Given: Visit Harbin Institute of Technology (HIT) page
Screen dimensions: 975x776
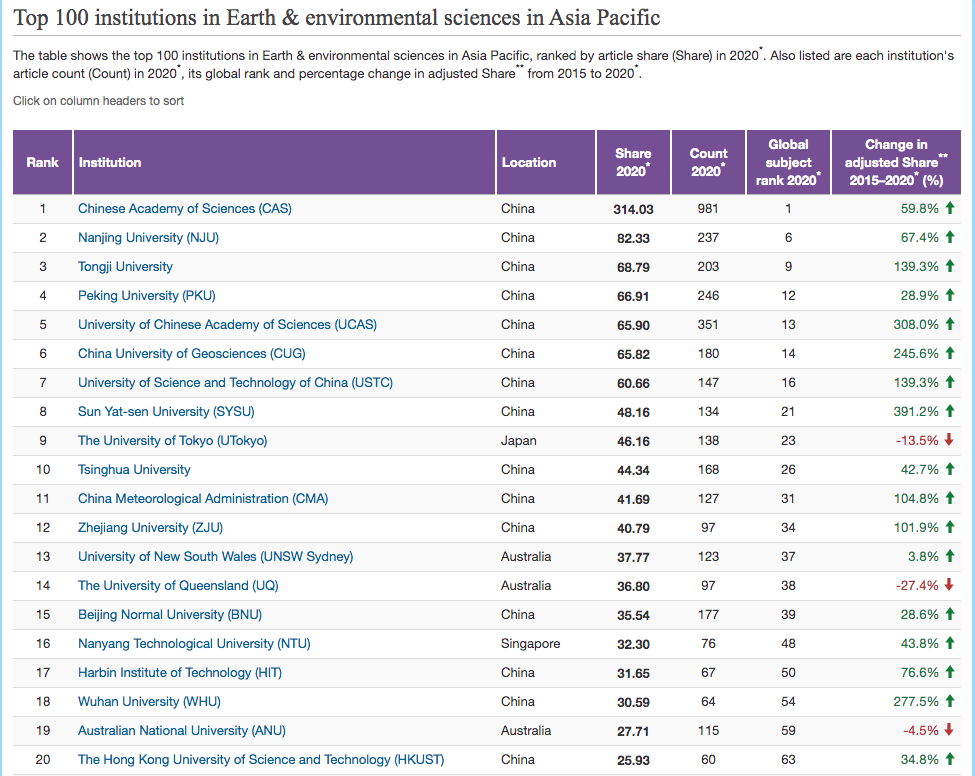Looking at the screenshot, I should click(x=180, y=673).
